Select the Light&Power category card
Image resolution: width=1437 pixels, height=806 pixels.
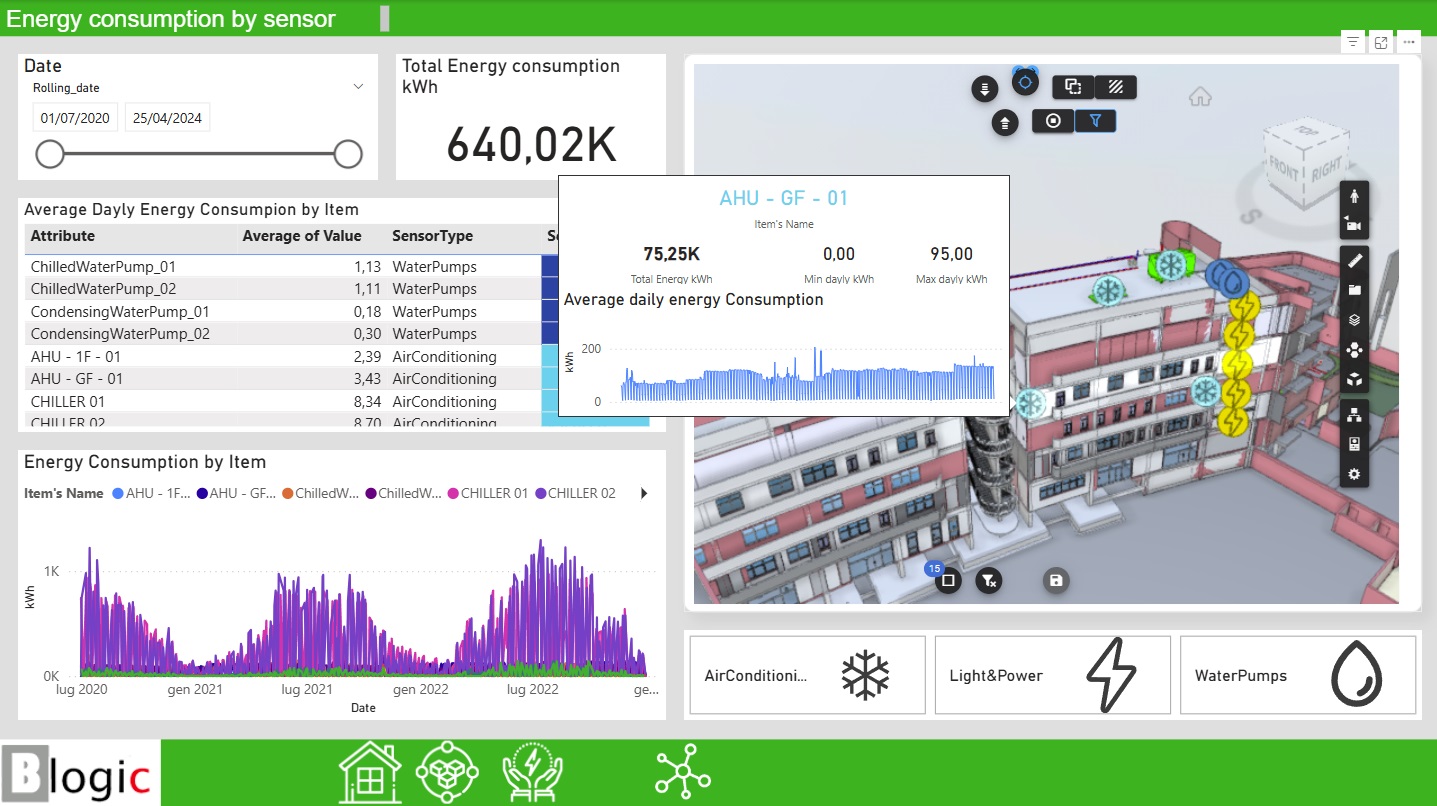[x=1052, y=675]
